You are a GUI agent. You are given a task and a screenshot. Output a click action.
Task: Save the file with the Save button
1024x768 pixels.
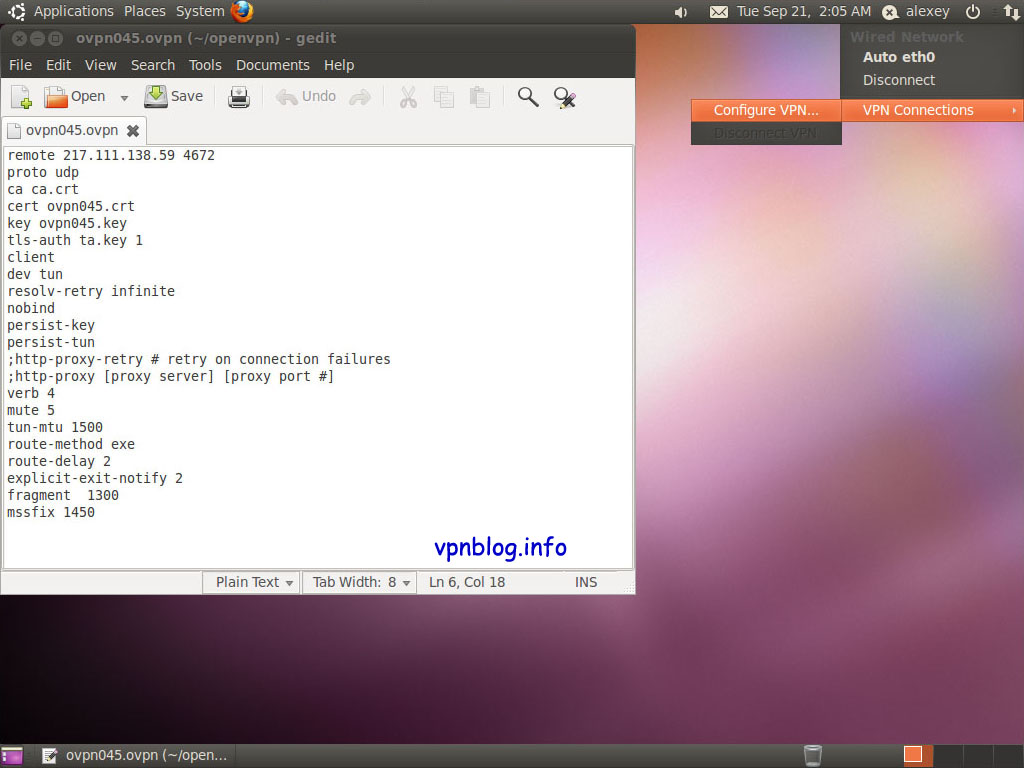pyautogui.click(x=174, y=97)
